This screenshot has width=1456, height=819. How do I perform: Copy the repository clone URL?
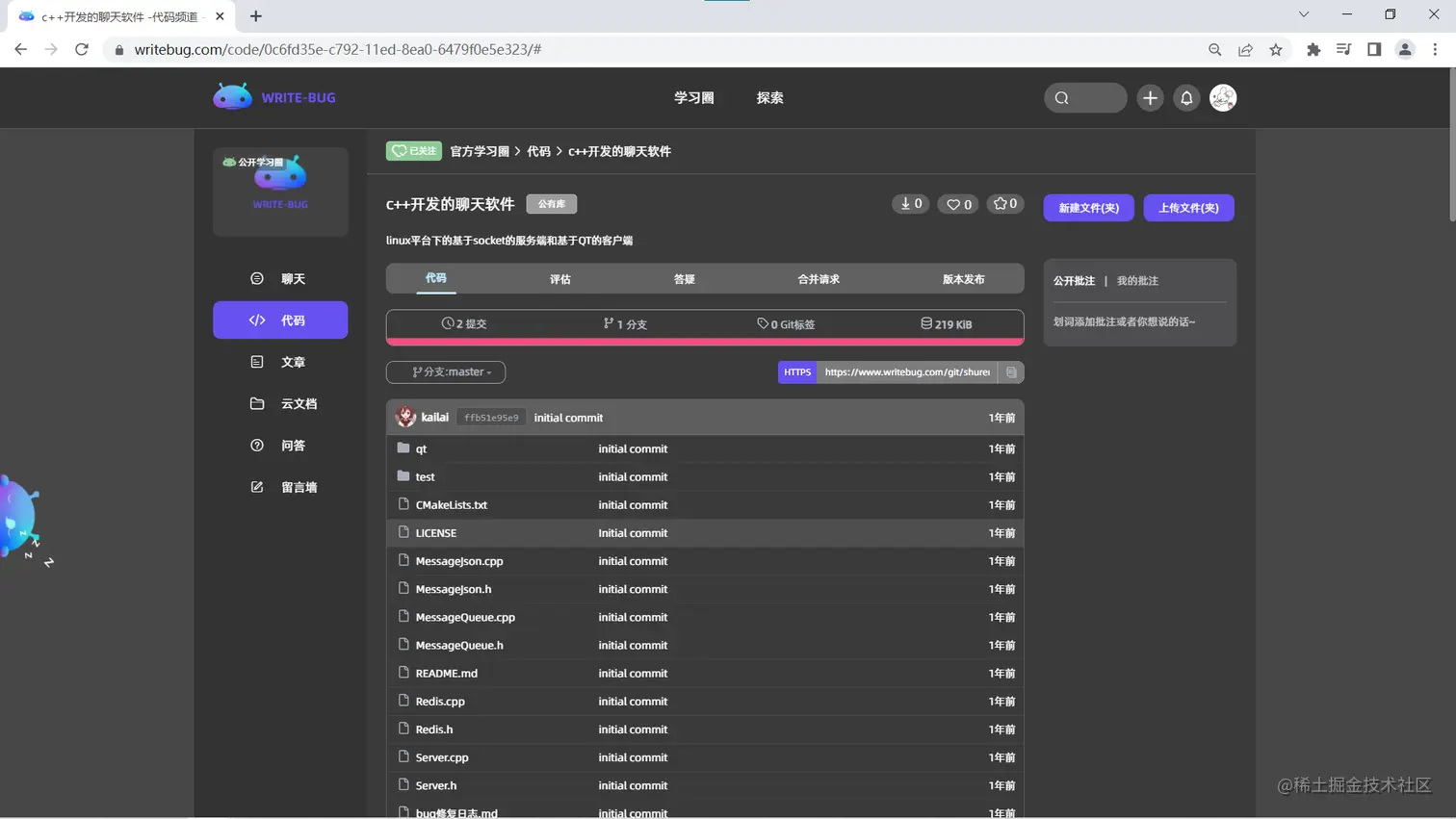point(1012,372)
